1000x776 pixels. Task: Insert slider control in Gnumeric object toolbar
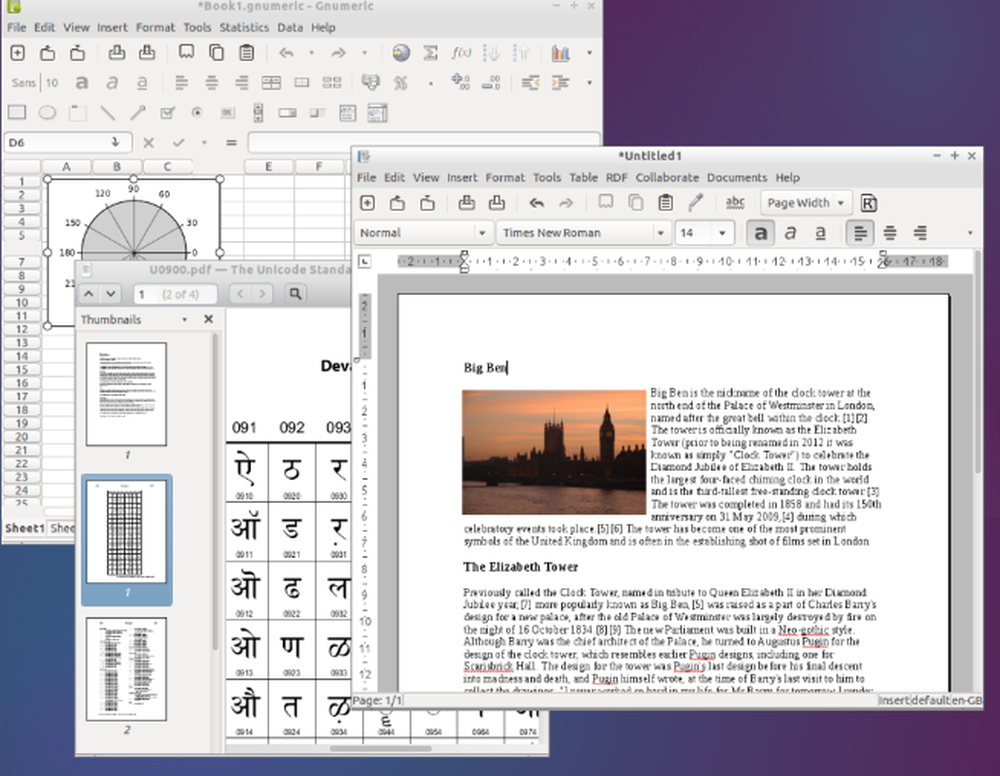318,113
